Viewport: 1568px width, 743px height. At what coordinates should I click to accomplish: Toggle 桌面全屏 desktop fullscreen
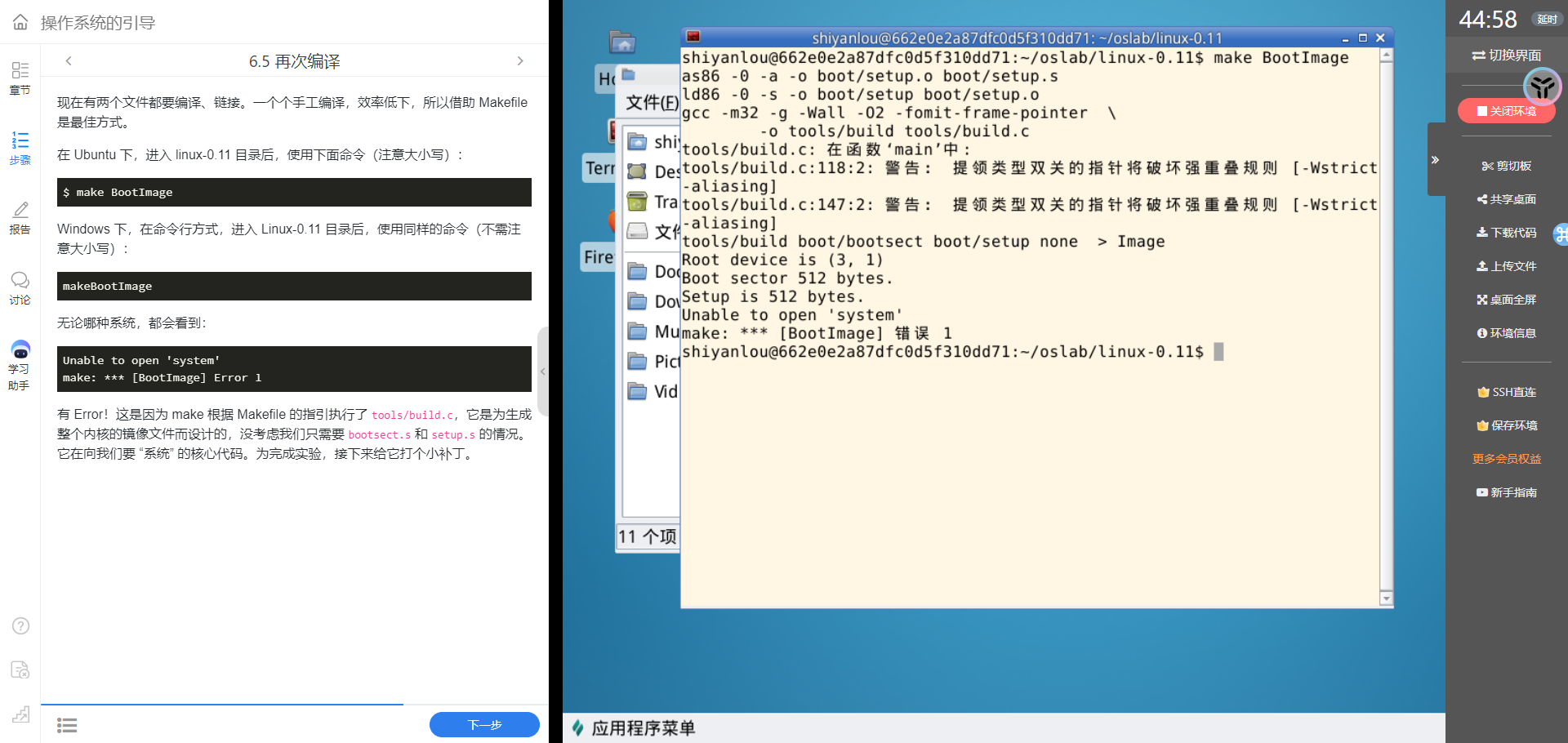pyautogui.click(x=1506, y=300)
